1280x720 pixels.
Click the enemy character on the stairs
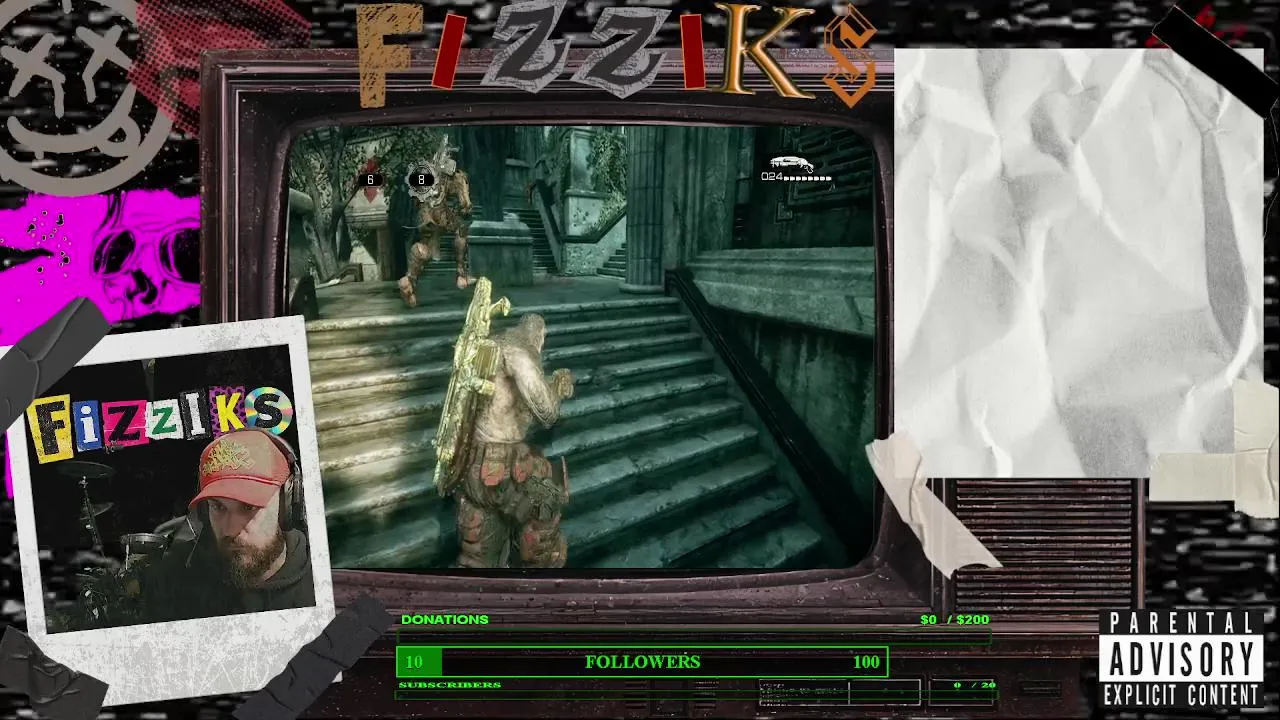(x=437, y=225)
